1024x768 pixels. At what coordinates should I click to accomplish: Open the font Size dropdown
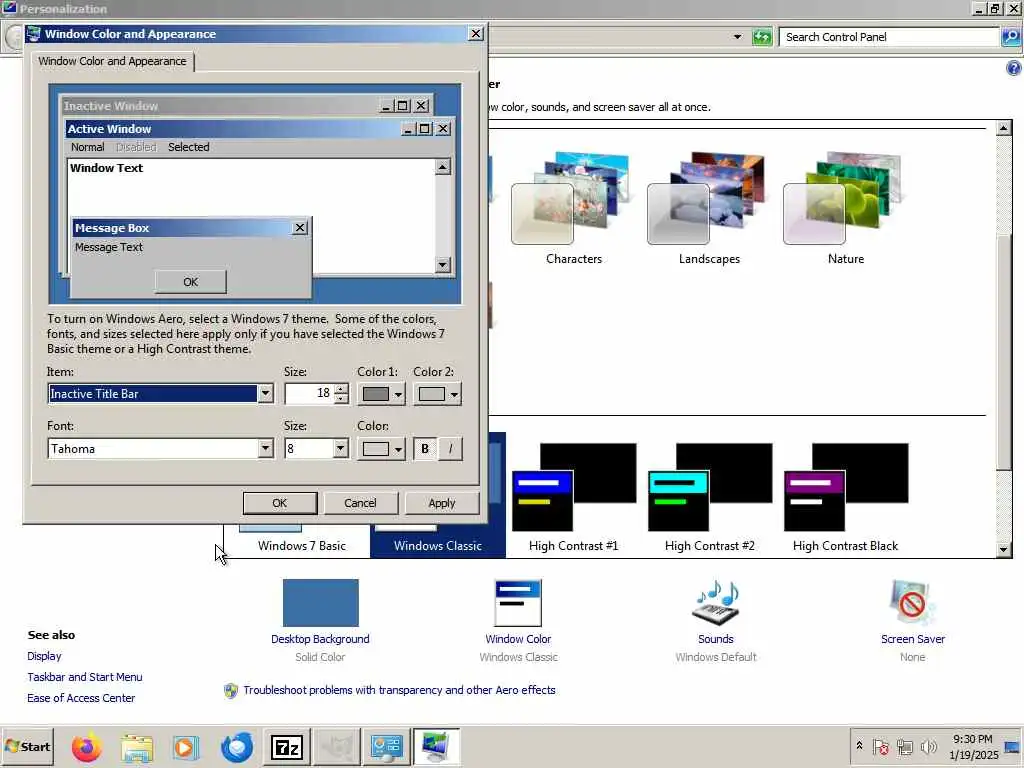click(x=340, y=448)
